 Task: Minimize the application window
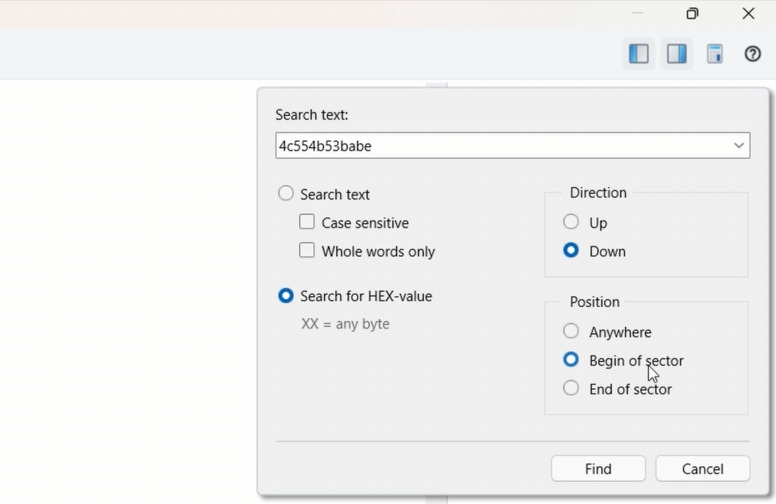pos(637,13)
